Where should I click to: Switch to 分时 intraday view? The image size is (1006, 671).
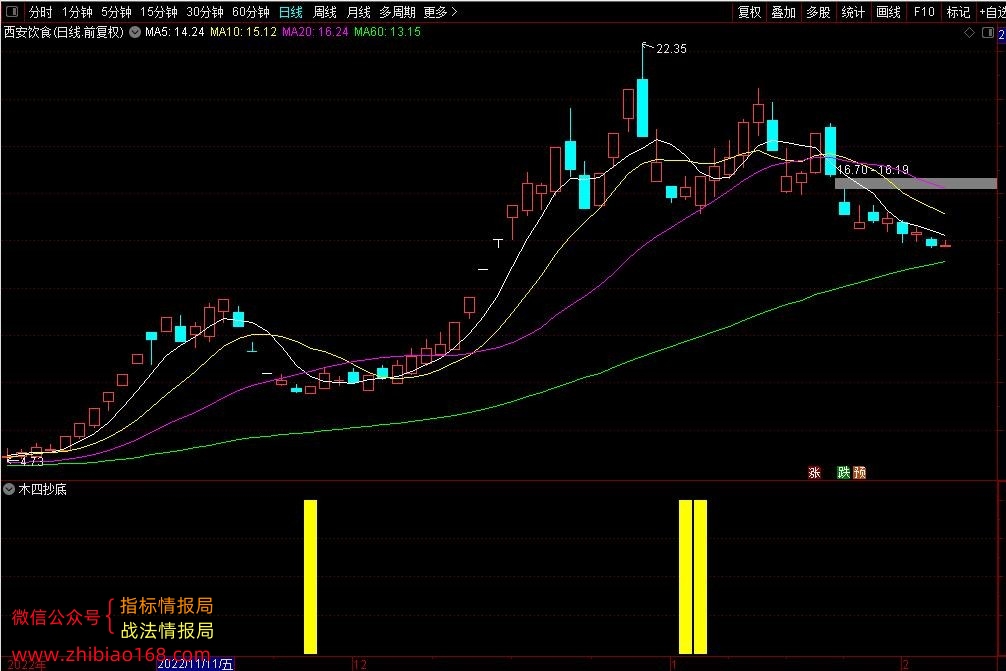40,12
